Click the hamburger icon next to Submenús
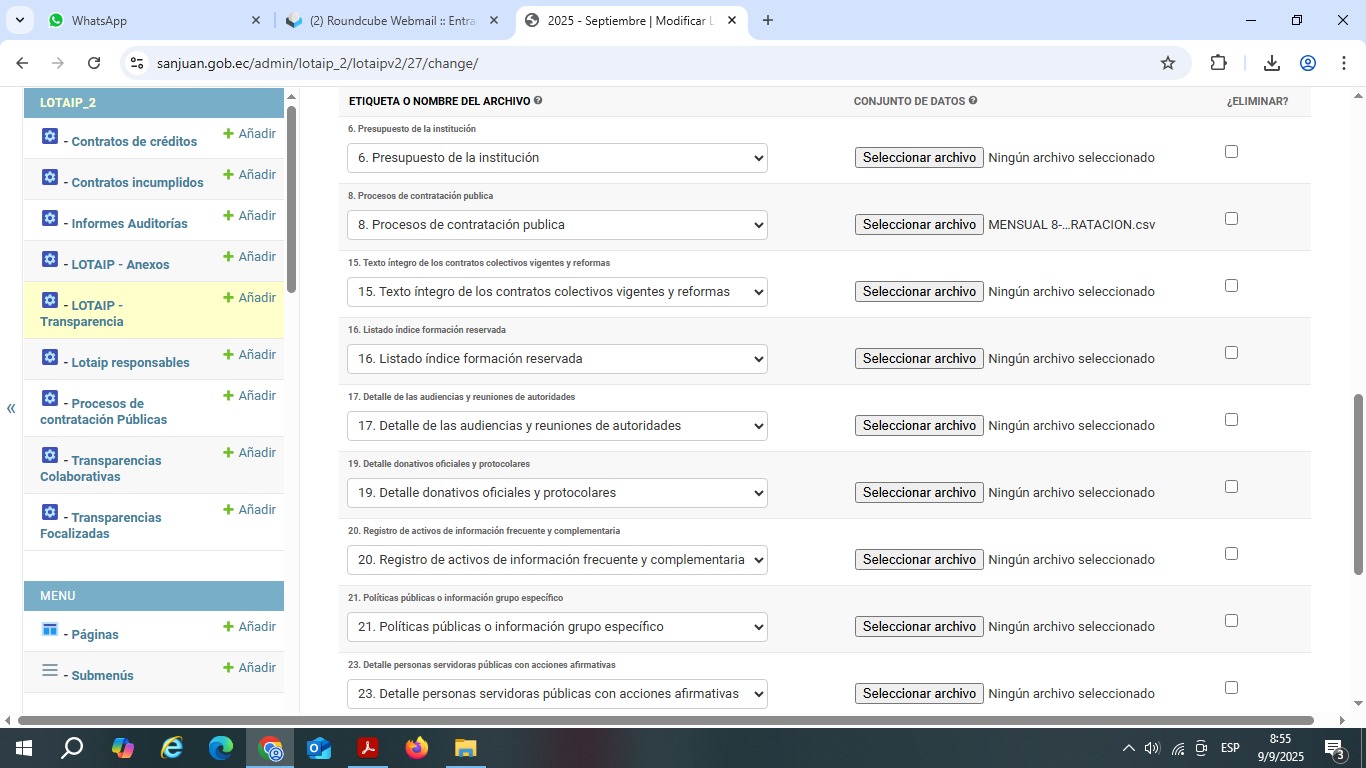 [x=50, y=670]
